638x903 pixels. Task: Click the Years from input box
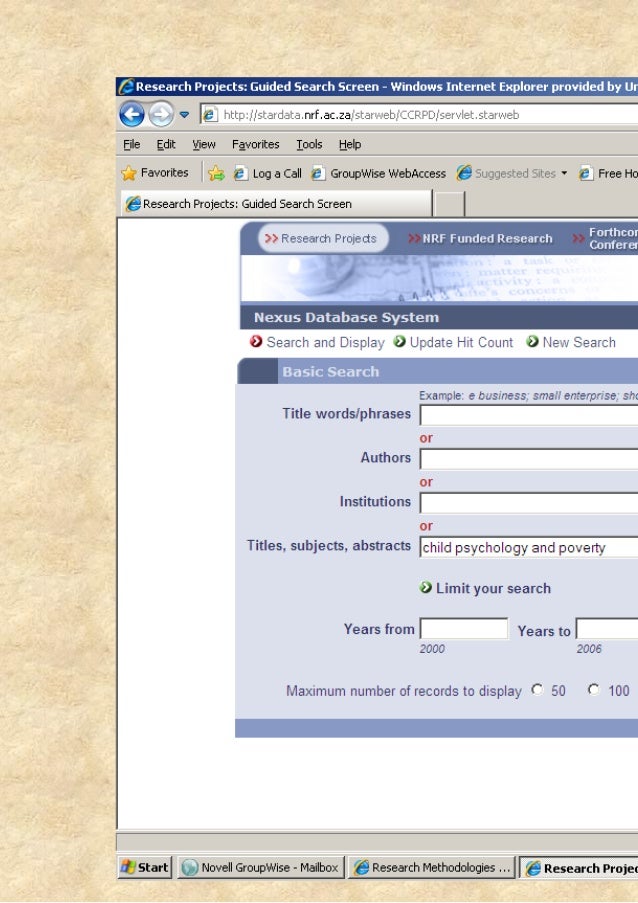464,629
